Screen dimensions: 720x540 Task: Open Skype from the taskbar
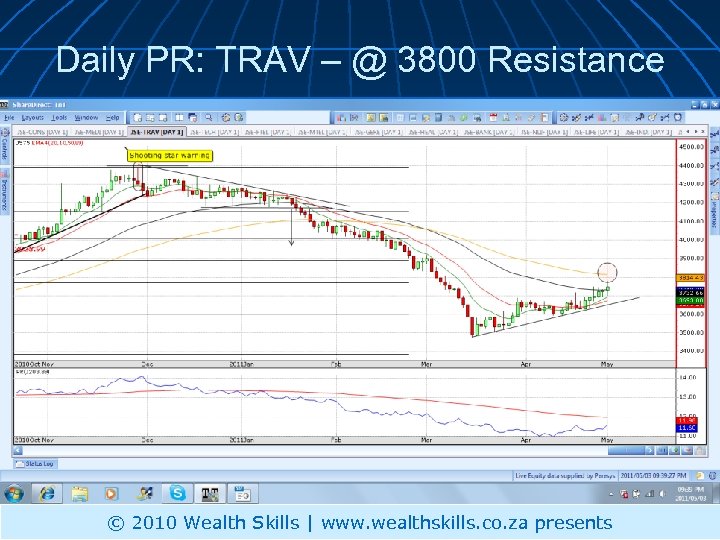(x=178, y=494)
